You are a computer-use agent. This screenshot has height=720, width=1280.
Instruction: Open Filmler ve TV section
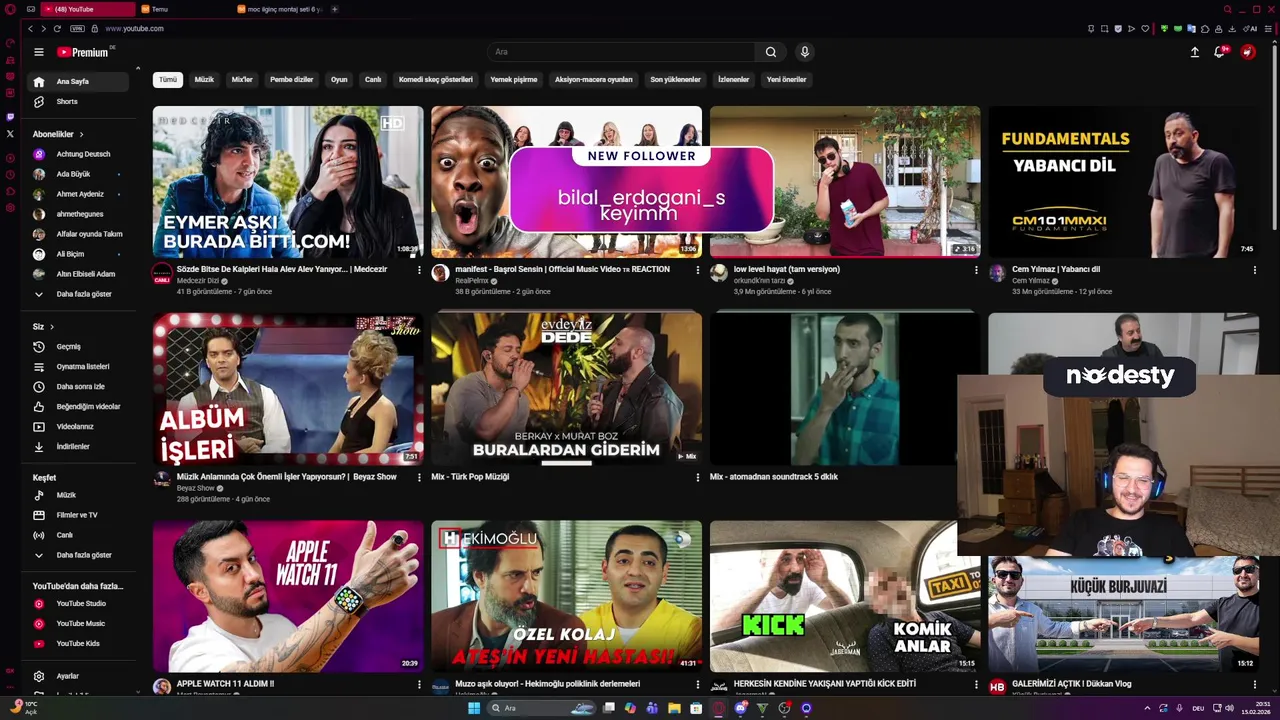[80, 515]
